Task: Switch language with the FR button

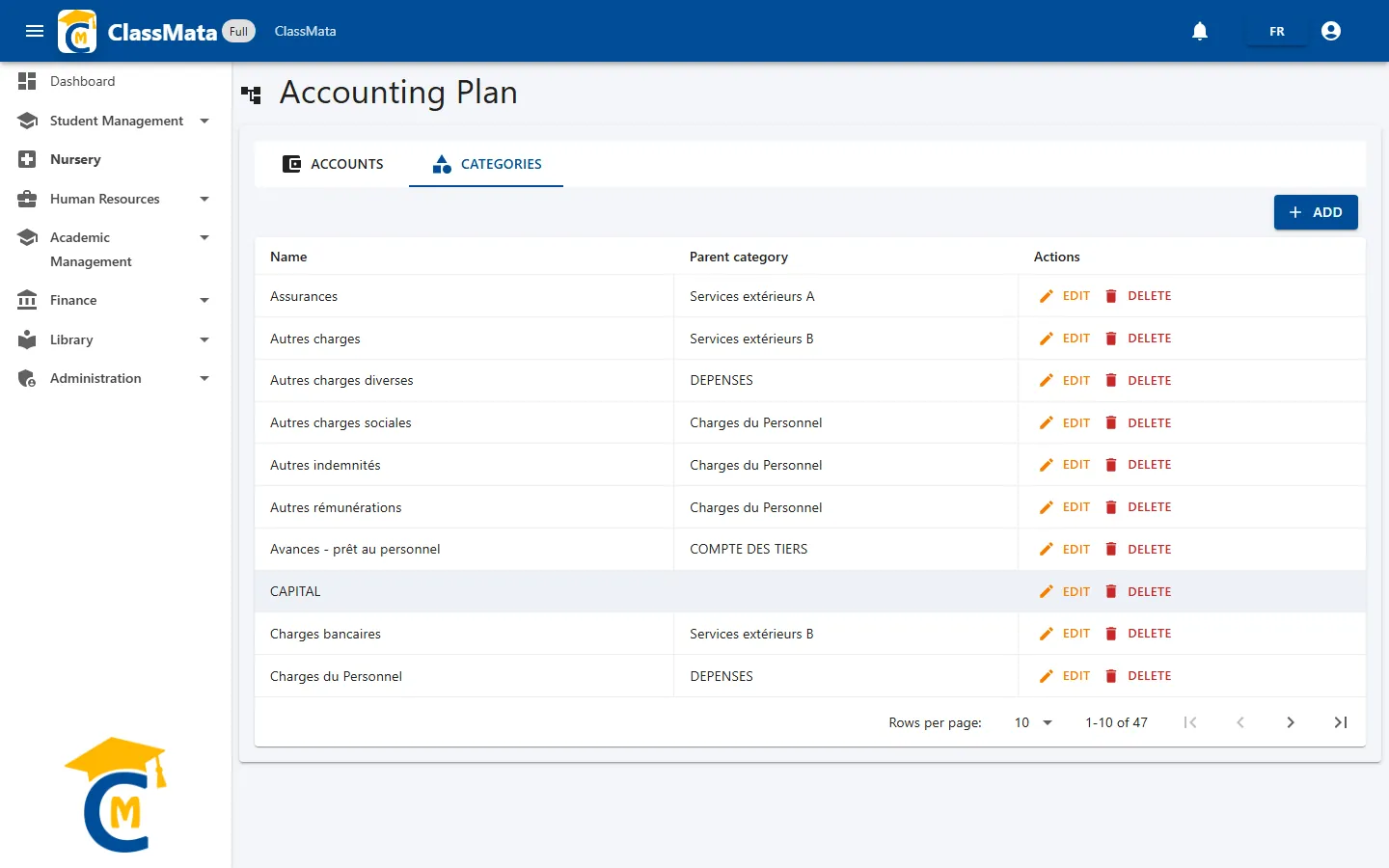Action: [x=1277, y=31]
